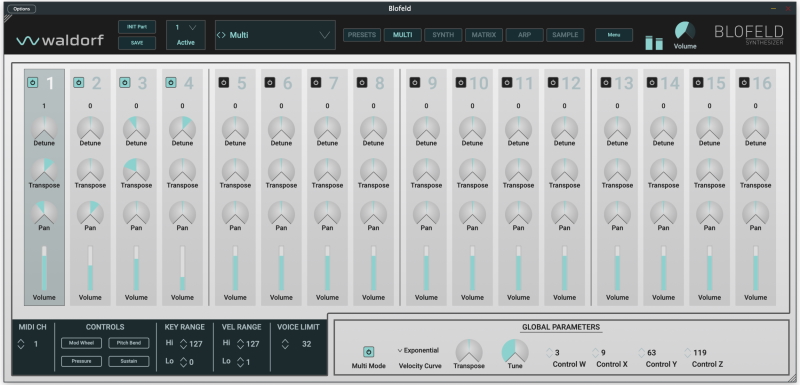This screenshot has width=800, height=385.
Task: Click part 1 Volume slider
Action: (44, 268)
